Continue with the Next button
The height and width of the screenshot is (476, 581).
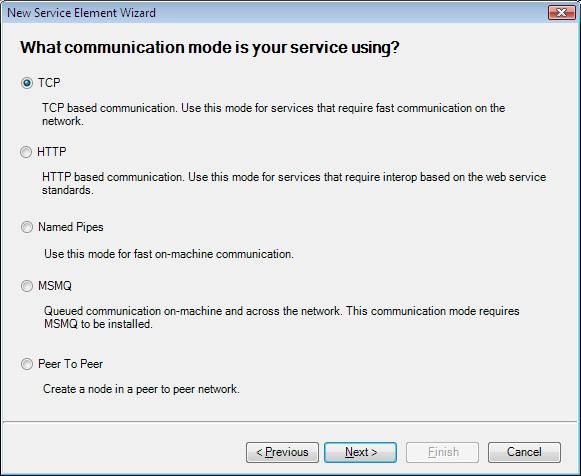(x=361, y=452)
